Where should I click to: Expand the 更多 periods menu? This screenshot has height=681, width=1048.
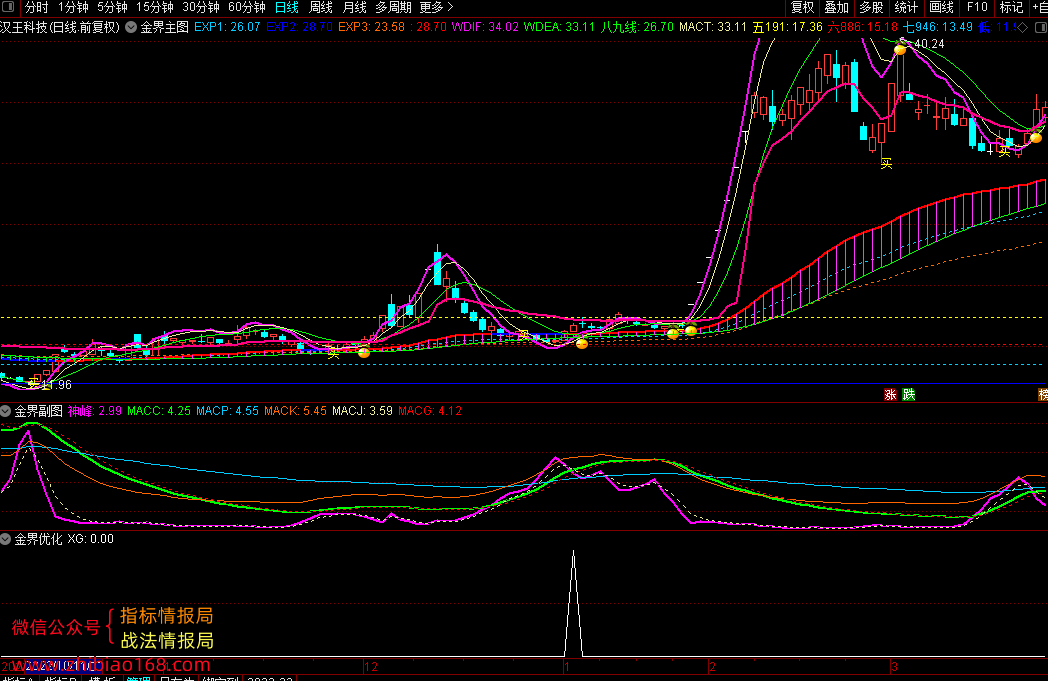(436, 7)
